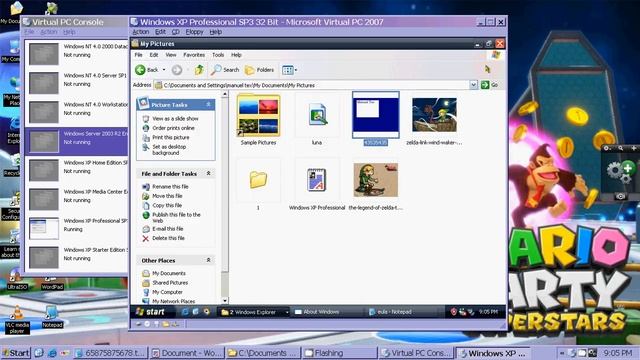
Task: Click the host Start button
Action: (16, 353)
